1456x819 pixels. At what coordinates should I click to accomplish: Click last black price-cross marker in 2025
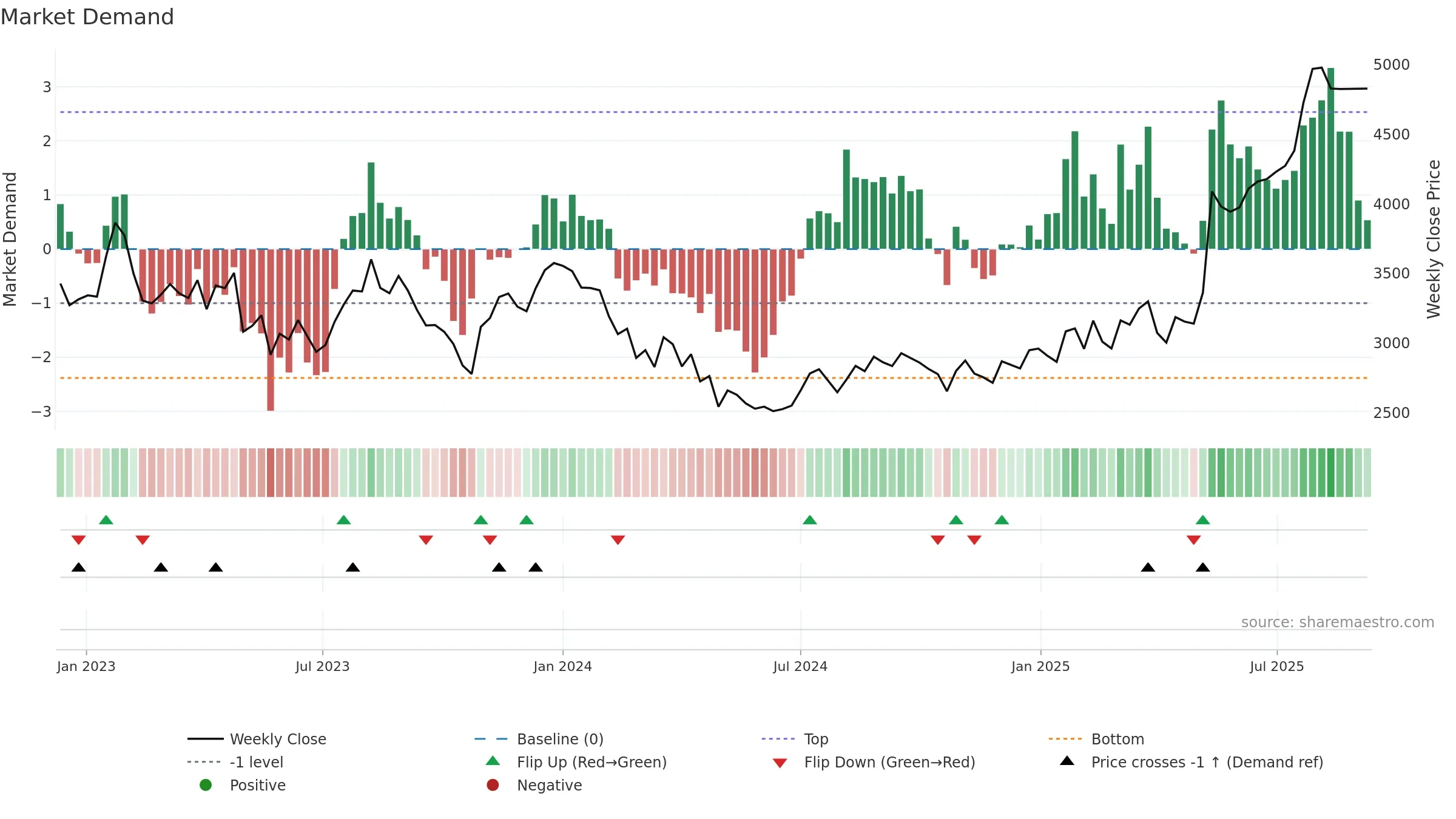(1203, 567)
